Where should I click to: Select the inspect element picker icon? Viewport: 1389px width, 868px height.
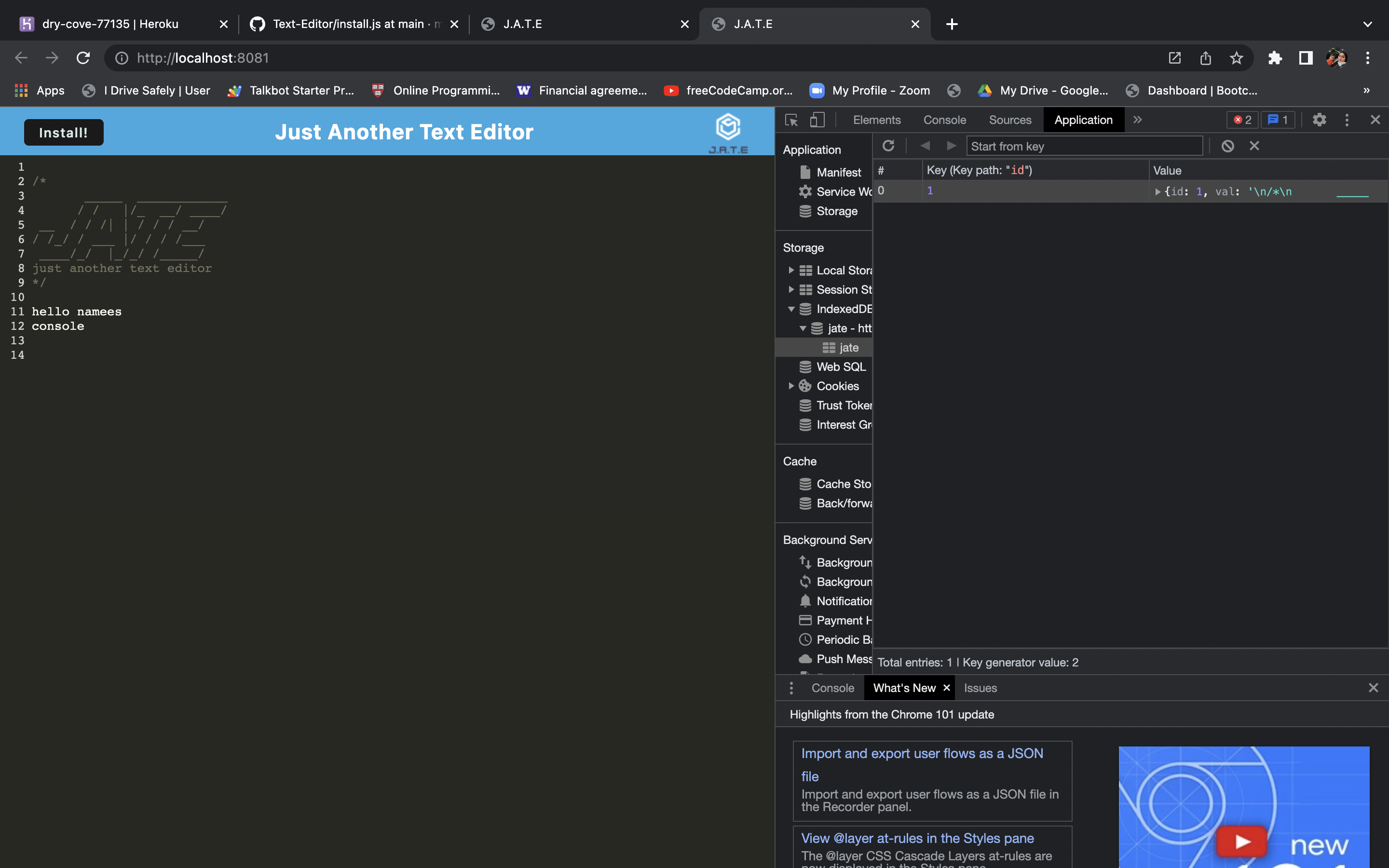pyautogui.click(x=791, y=120)
